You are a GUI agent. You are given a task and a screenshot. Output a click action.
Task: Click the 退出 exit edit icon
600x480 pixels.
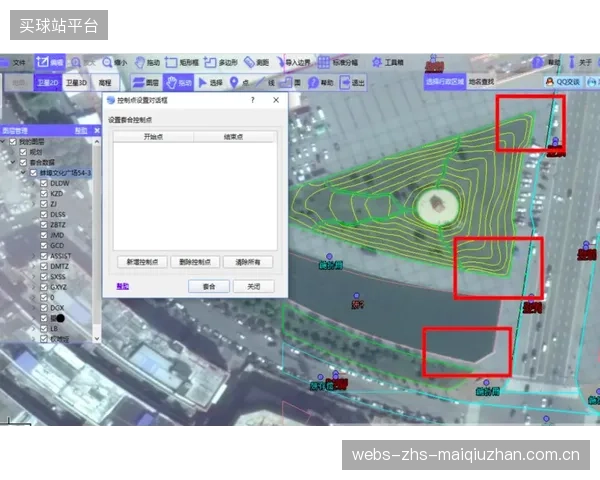[x=345, y=83]
